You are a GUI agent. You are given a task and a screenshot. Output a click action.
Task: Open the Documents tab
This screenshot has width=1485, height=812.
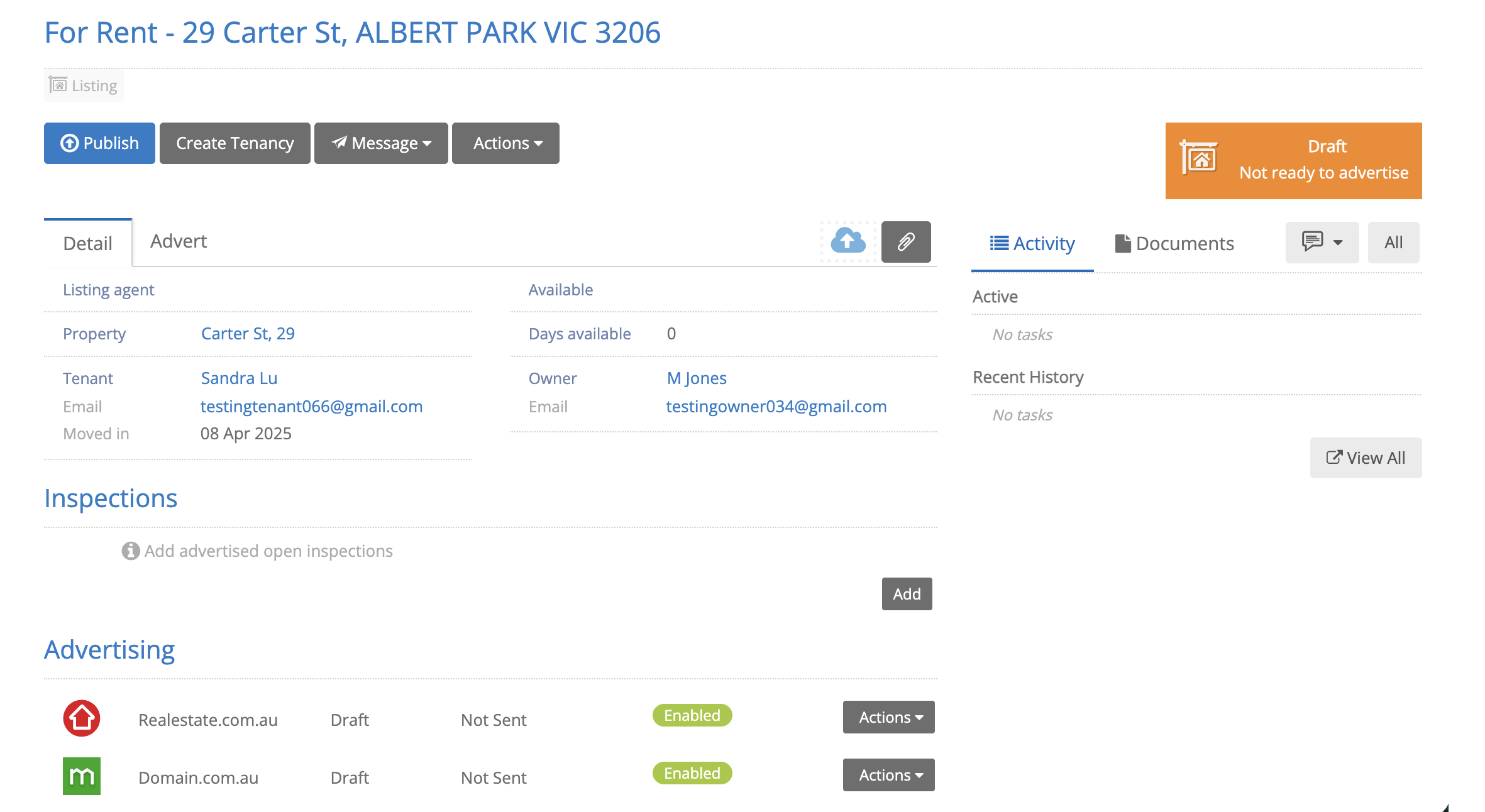point(1174,244)
